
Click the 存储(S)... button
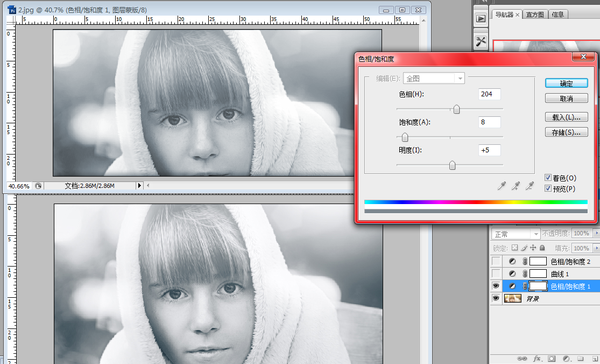566,132
